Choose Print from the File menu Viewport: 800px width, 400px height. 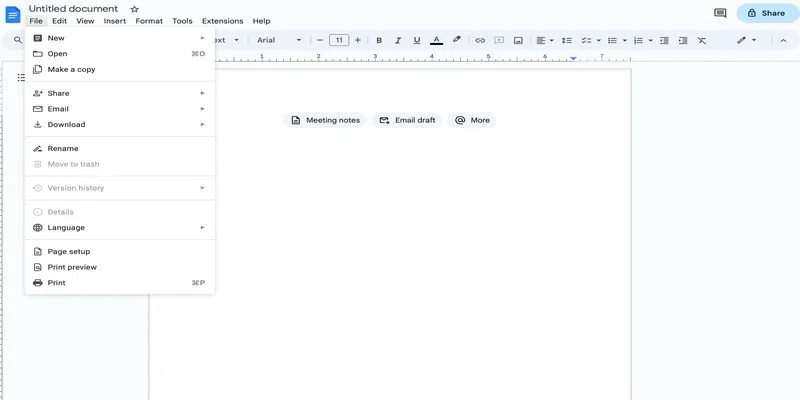point(119,283)
